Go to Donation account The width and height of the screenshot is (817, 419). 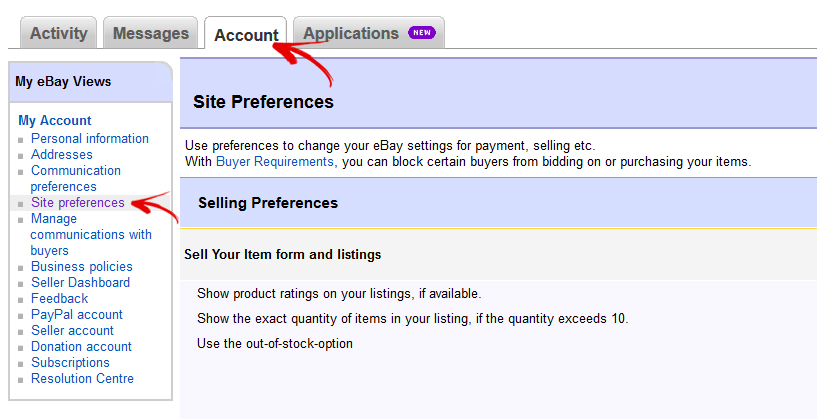[x=81, y=346]
